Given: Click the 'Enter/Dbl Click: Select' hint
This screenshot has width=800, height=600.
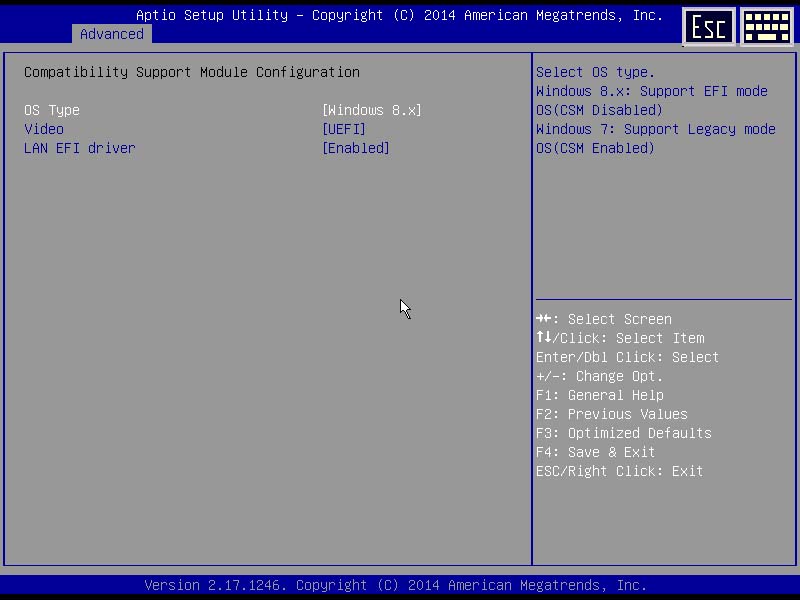Looking at the screenshot, I should coord(628,357).
